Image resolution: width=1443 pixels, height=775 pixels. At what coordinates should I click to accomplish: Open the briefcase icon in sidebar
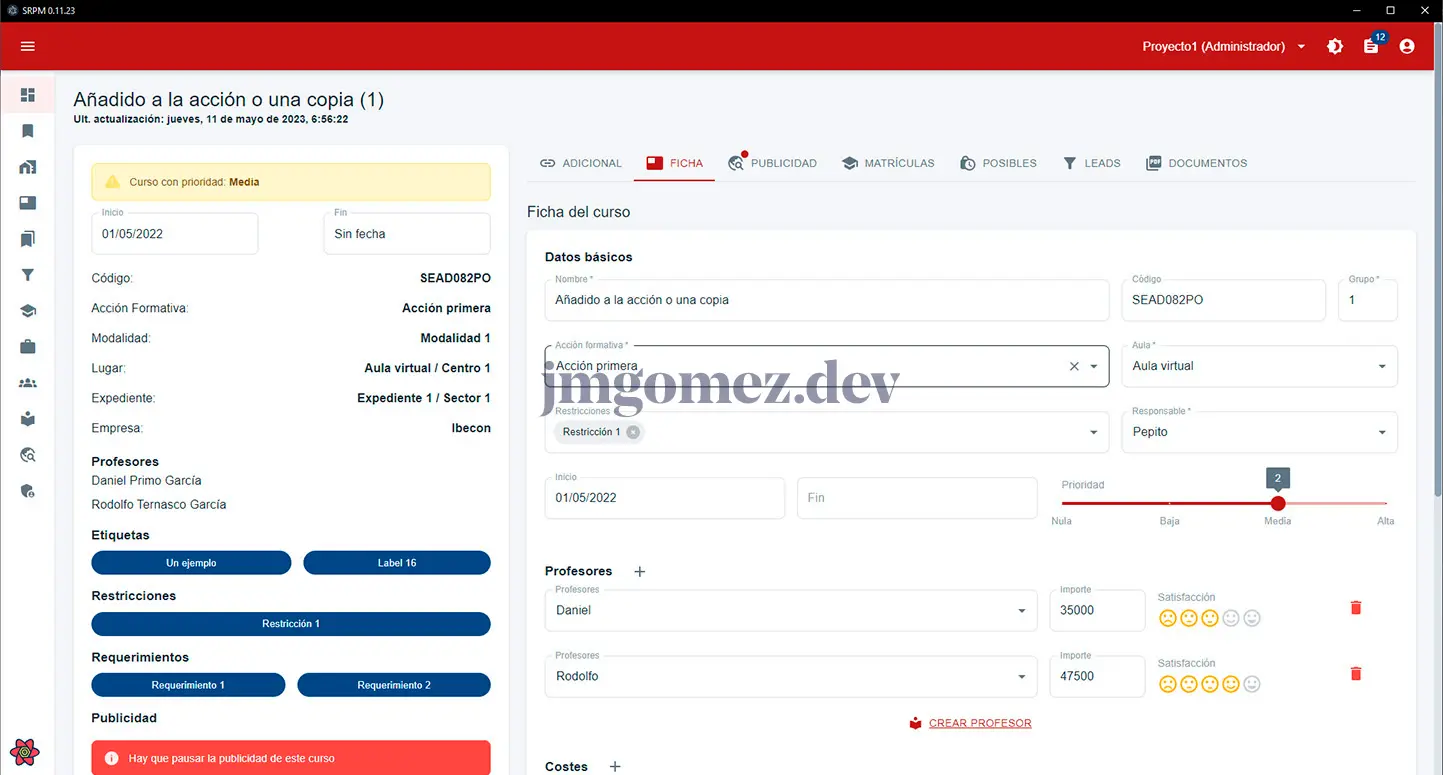[28, 347]
